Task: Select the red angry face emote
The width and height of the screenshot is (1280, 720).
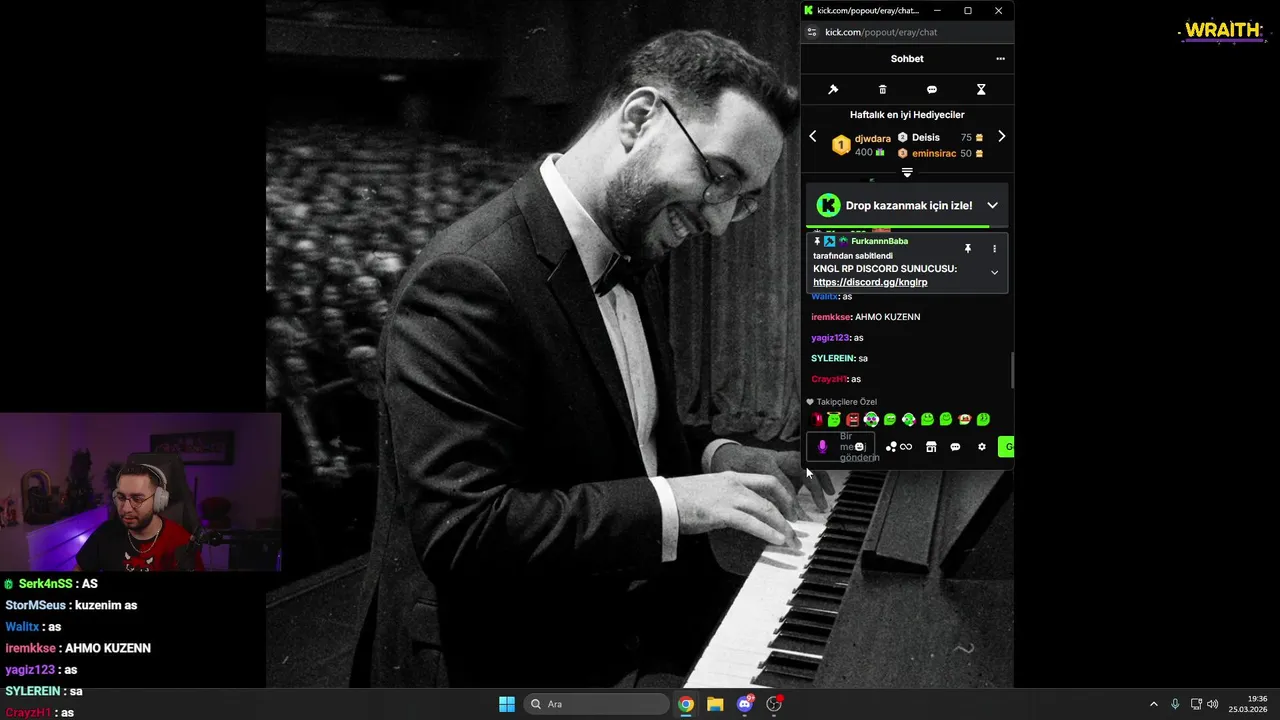Action: [852, 419]
